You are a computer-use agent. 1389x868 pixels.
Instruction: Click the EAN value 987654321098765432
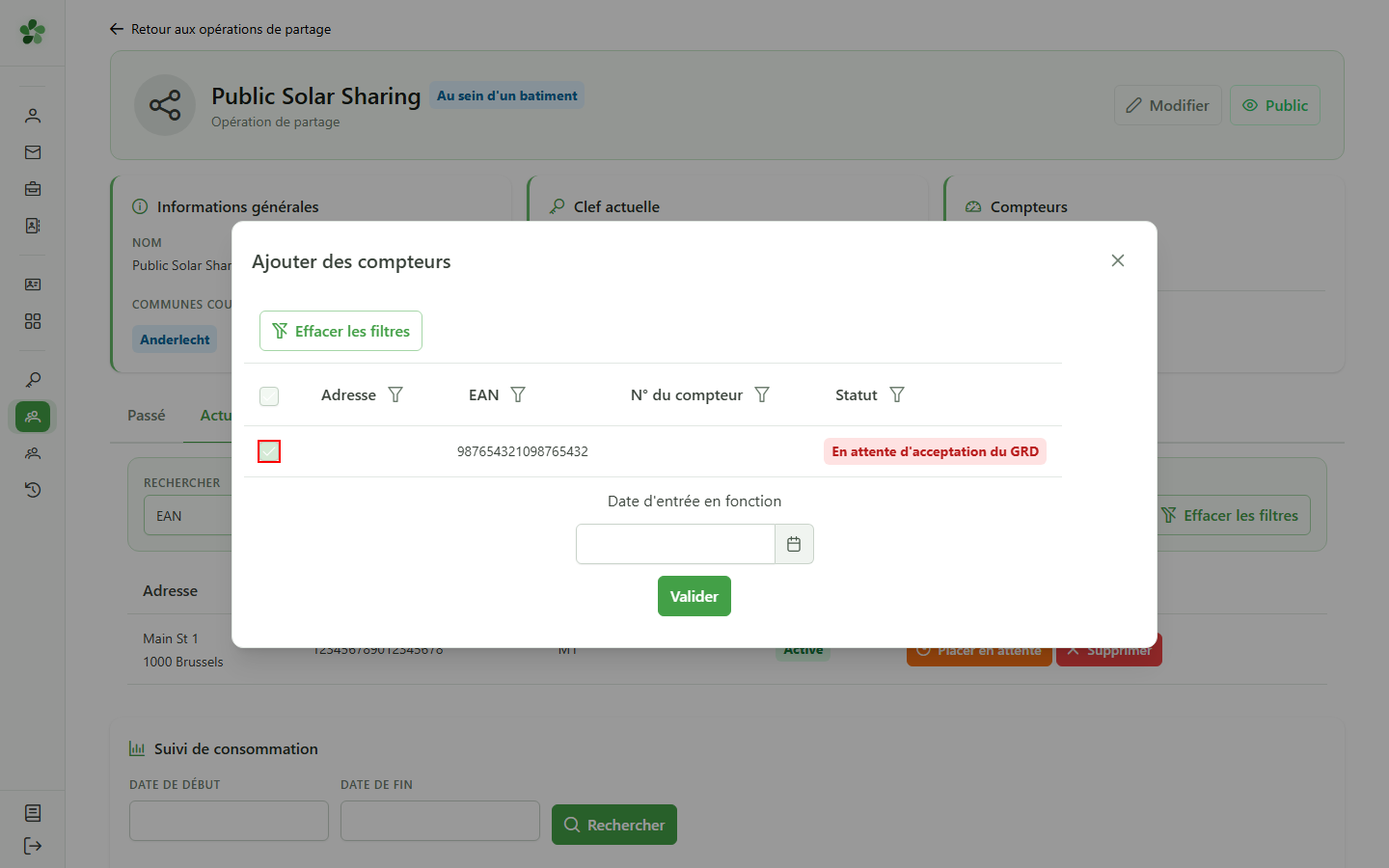[523, 451]
